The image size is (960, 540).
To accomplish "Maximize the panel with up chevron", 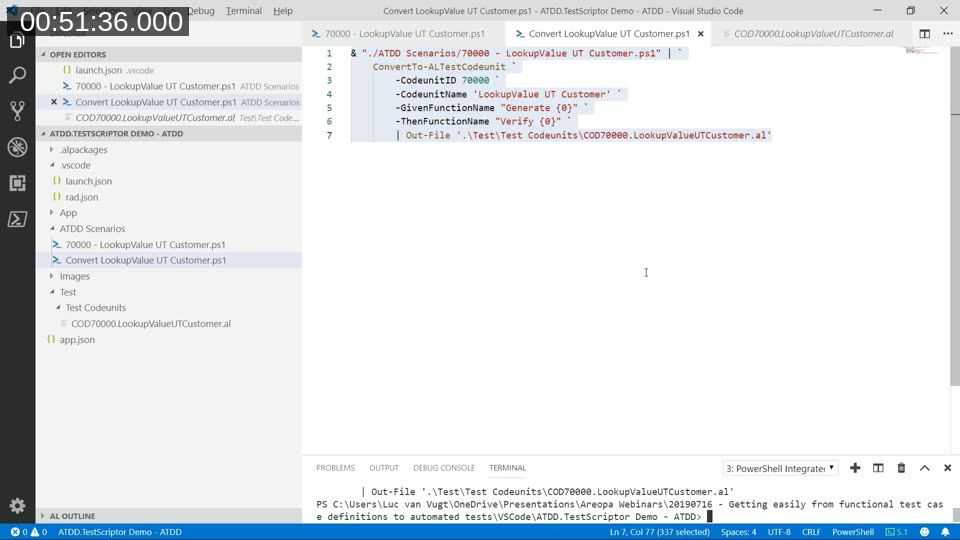I will coord(924,468).
